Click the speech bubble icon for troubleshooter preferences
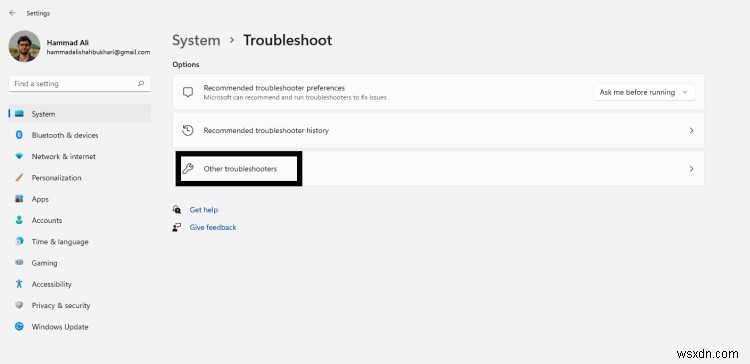This screenshot has width=750, height=364. [188, 92]
